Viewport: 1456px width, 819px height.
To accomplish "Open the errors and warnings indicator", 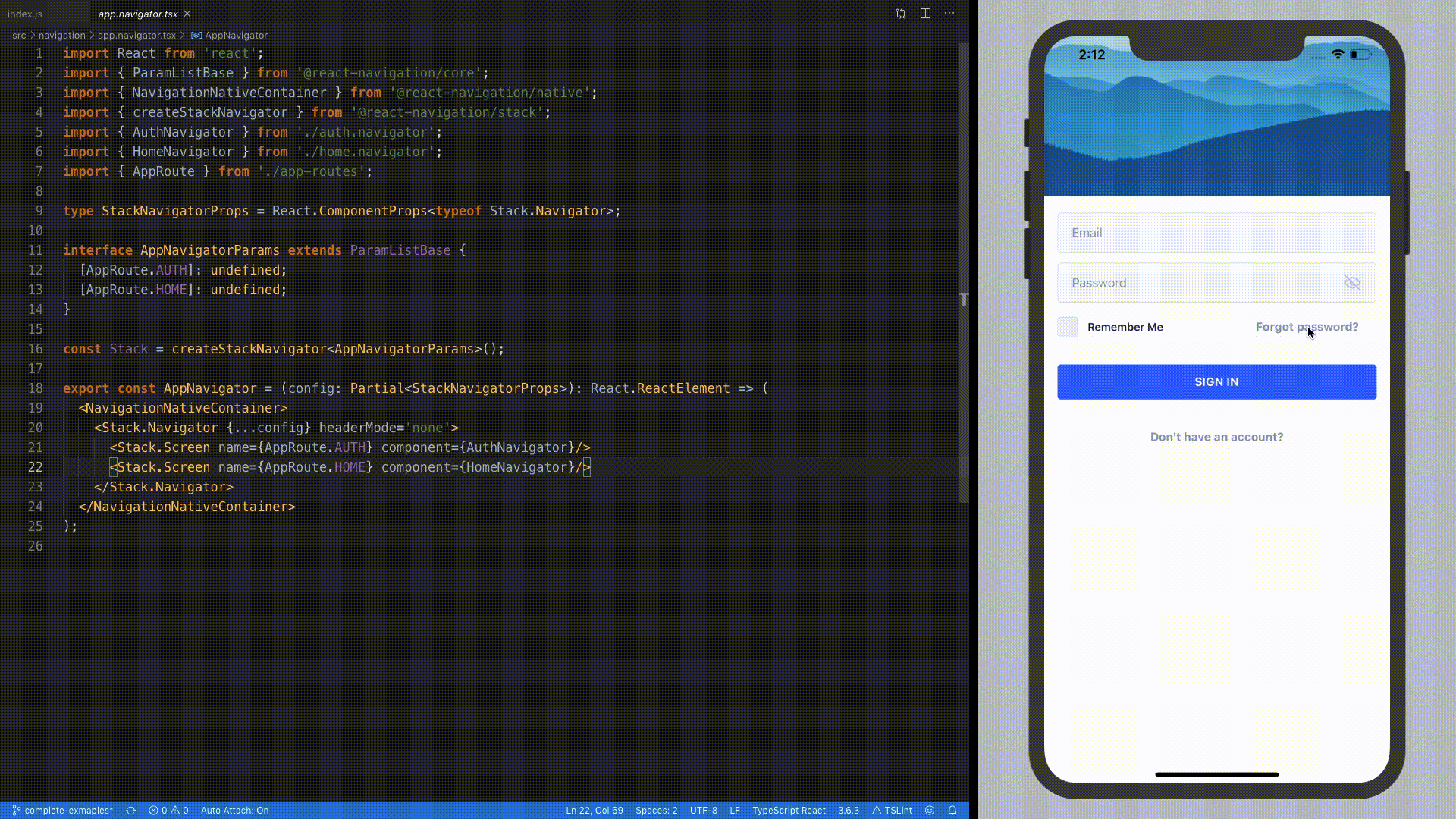I will coord(168,810).
